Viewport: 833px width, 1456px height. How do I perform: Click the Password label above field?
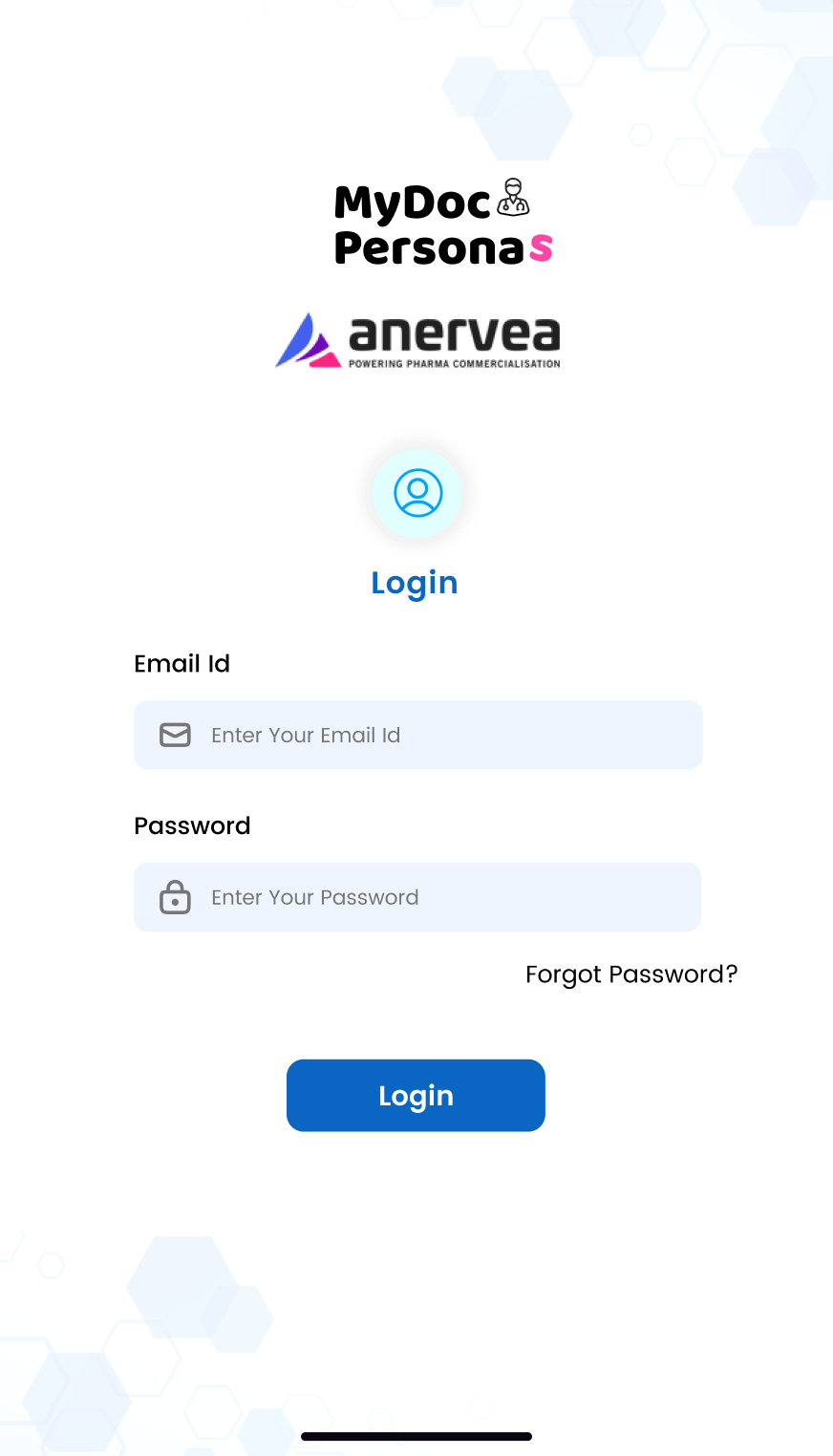pos(192,826)
